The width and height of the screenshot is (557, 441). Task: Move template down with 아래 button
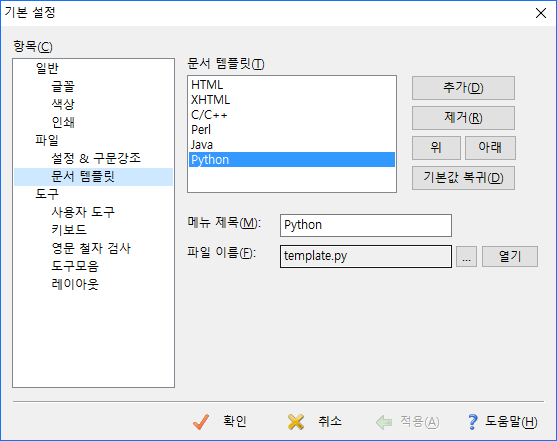[x=490, y=147]
